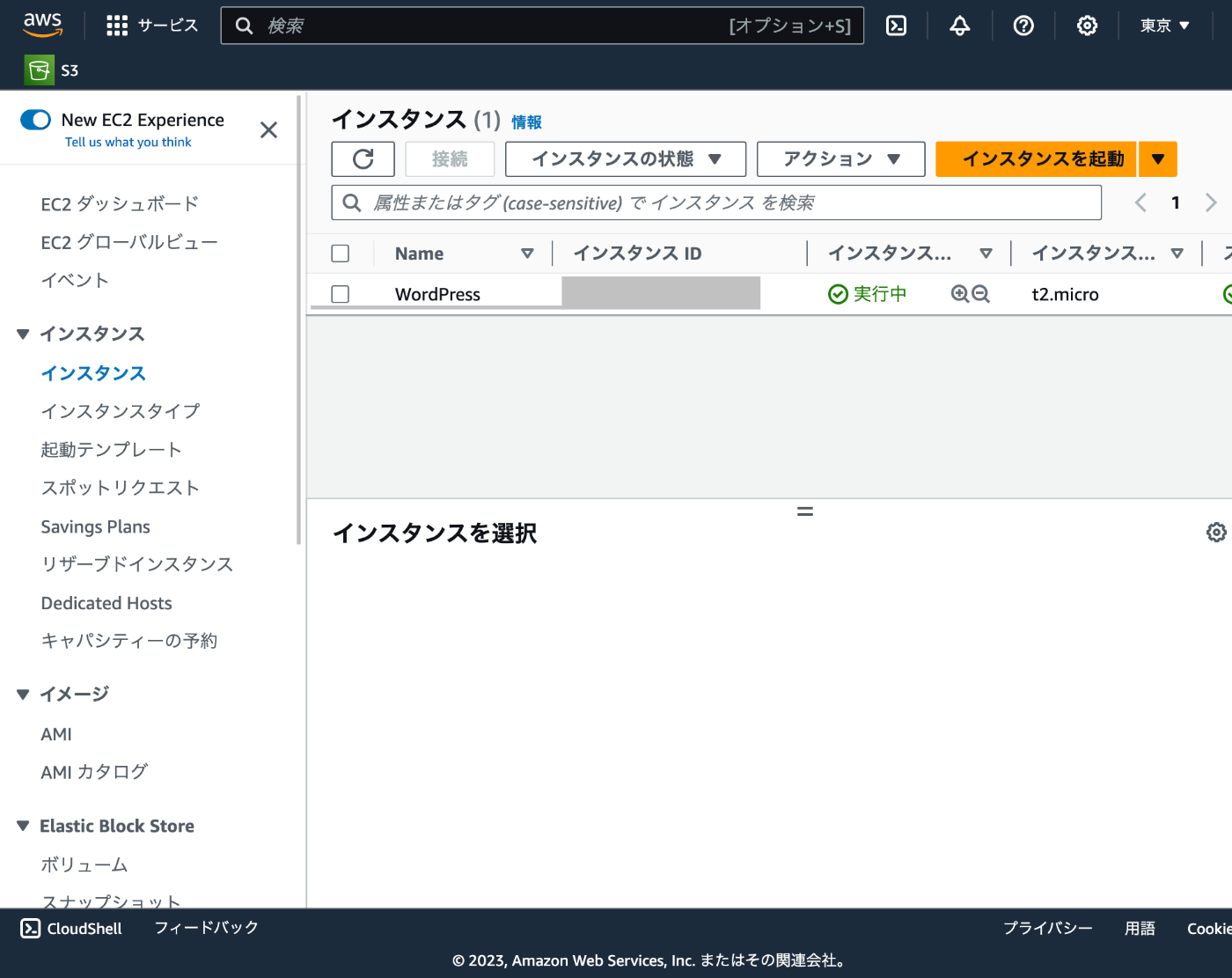Open スポットリクエスト in sidebar
The width and height of the screenshot is (1232, 978).
[x=121, y=488]
